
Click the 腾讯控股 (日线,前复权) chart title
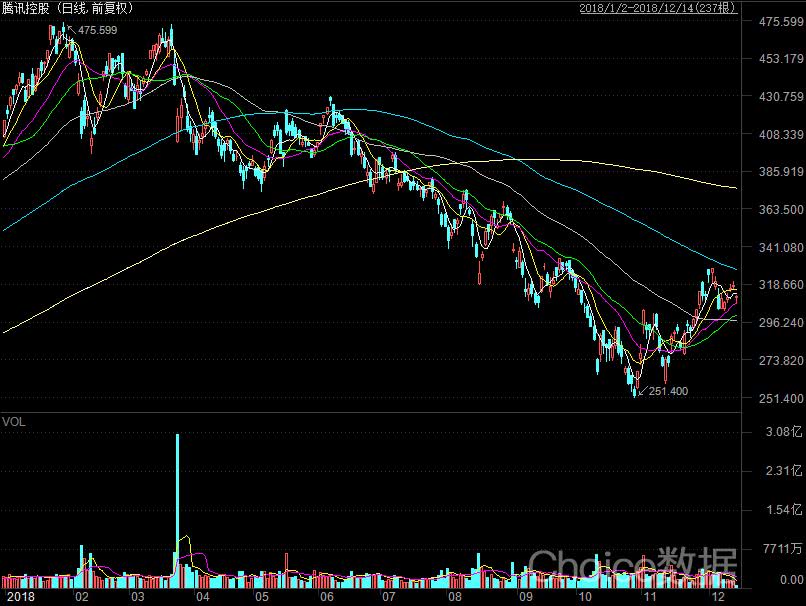coord(68,8)
